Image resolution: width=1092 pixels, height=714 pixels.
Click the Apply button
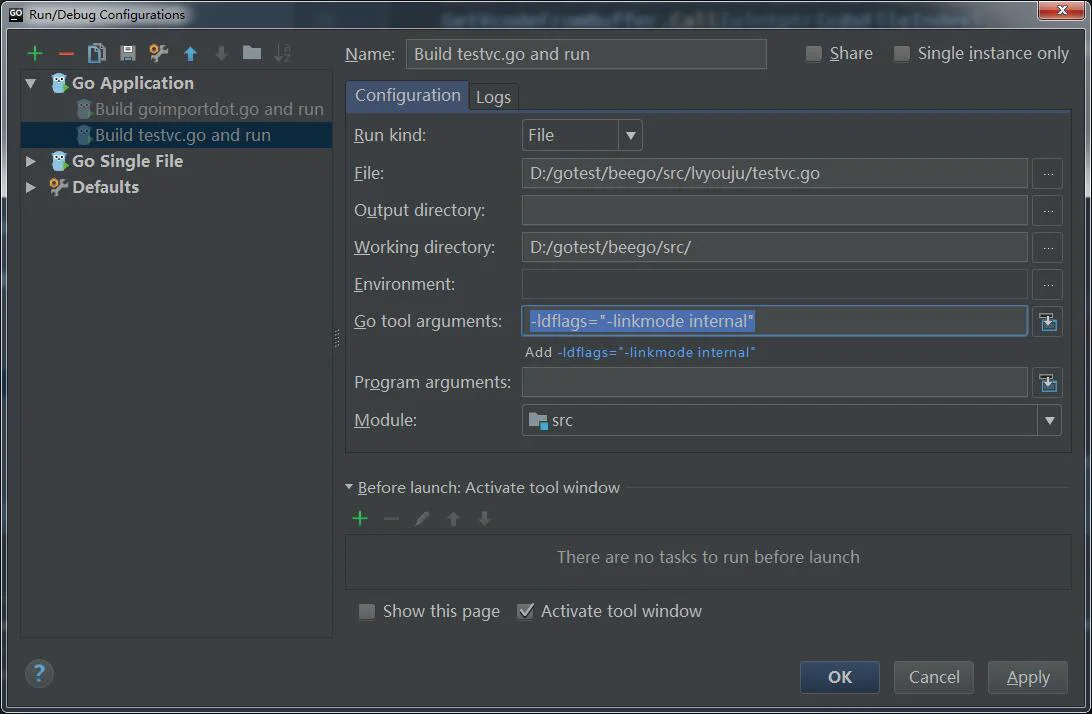click(1028, 677)
